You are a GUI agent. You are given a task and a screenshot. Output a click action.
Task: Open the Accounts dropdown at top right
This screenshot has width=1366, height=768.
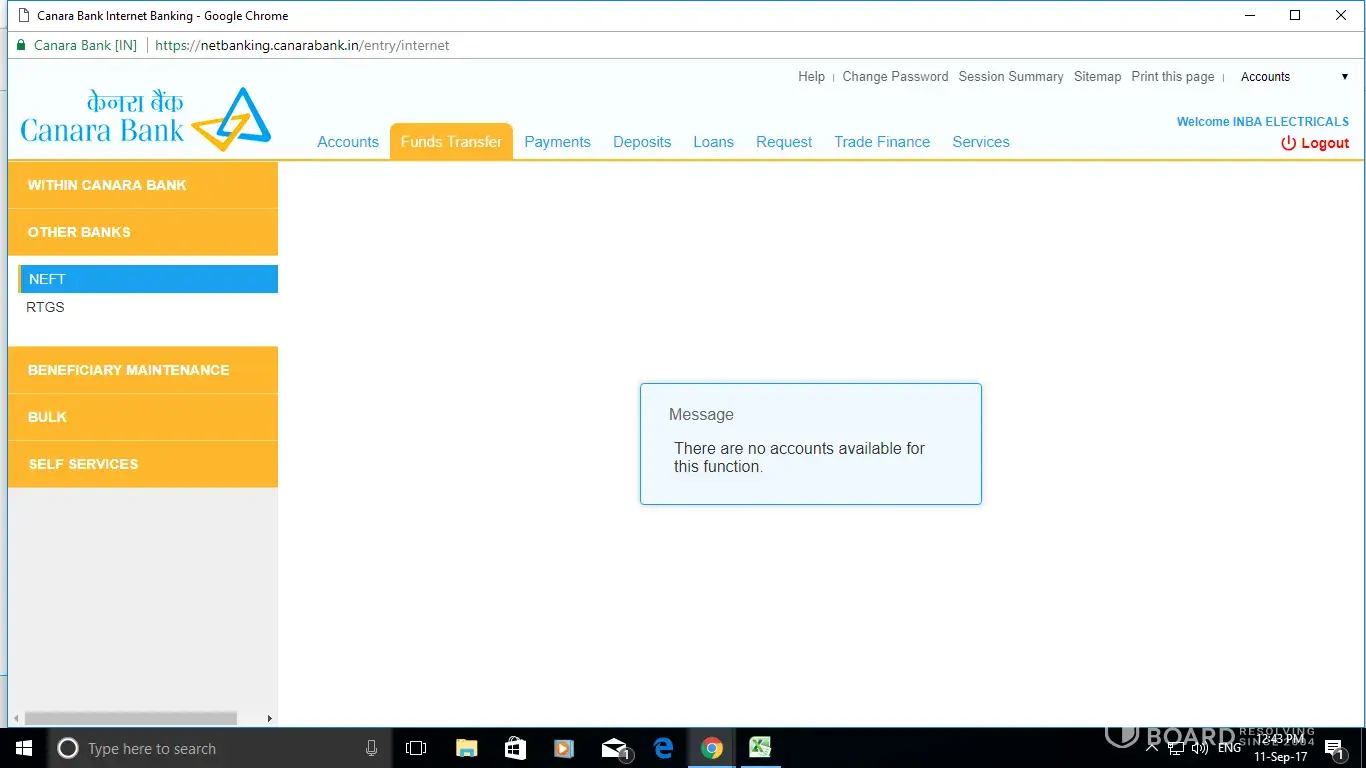(x=1294, y=77)
